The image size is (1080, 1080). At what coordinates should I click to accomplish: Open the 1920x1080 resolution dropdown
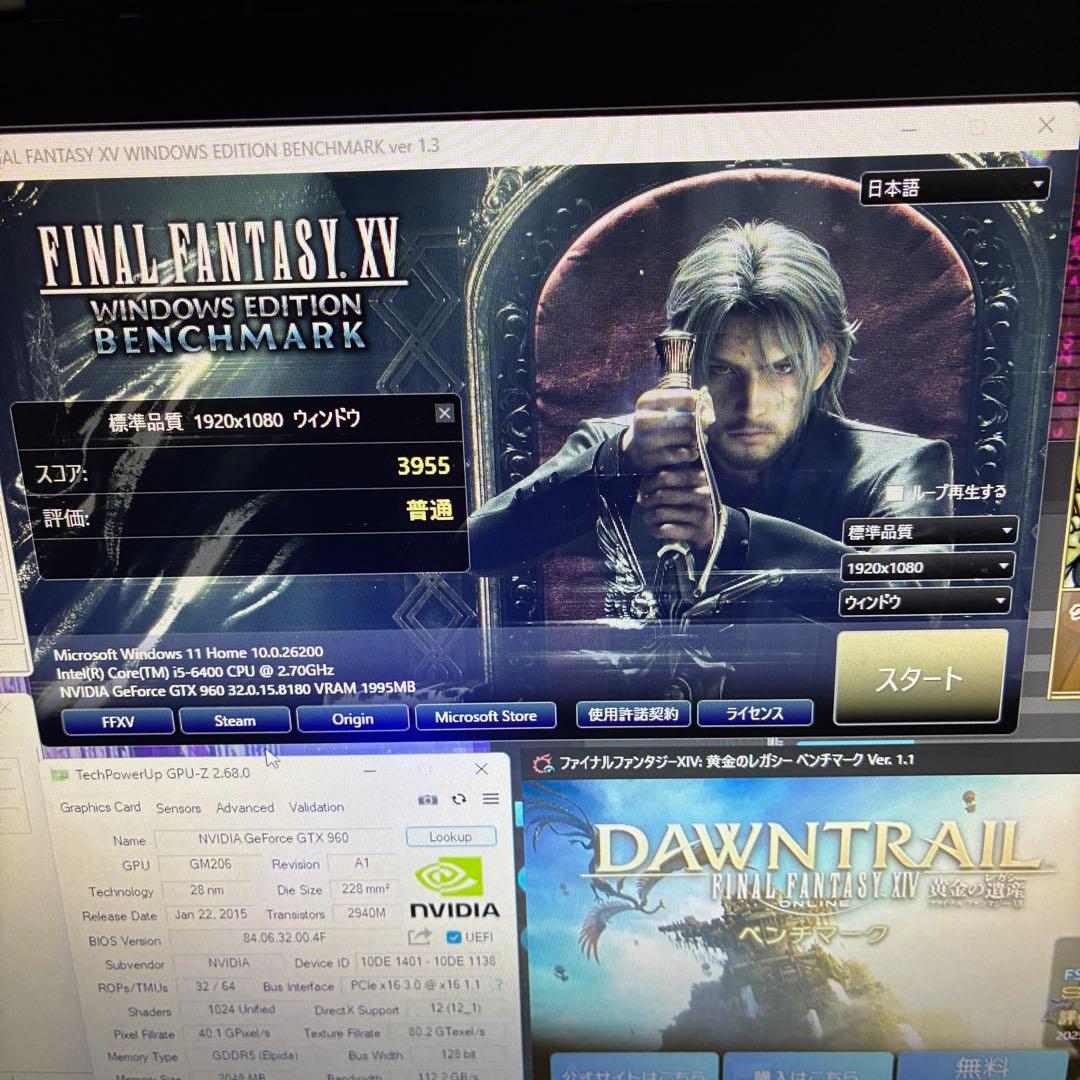point(926,567)
